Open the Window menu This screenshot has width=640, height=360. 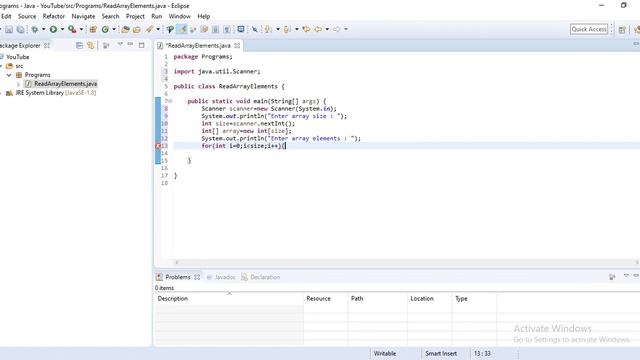[x=180, y=16]
